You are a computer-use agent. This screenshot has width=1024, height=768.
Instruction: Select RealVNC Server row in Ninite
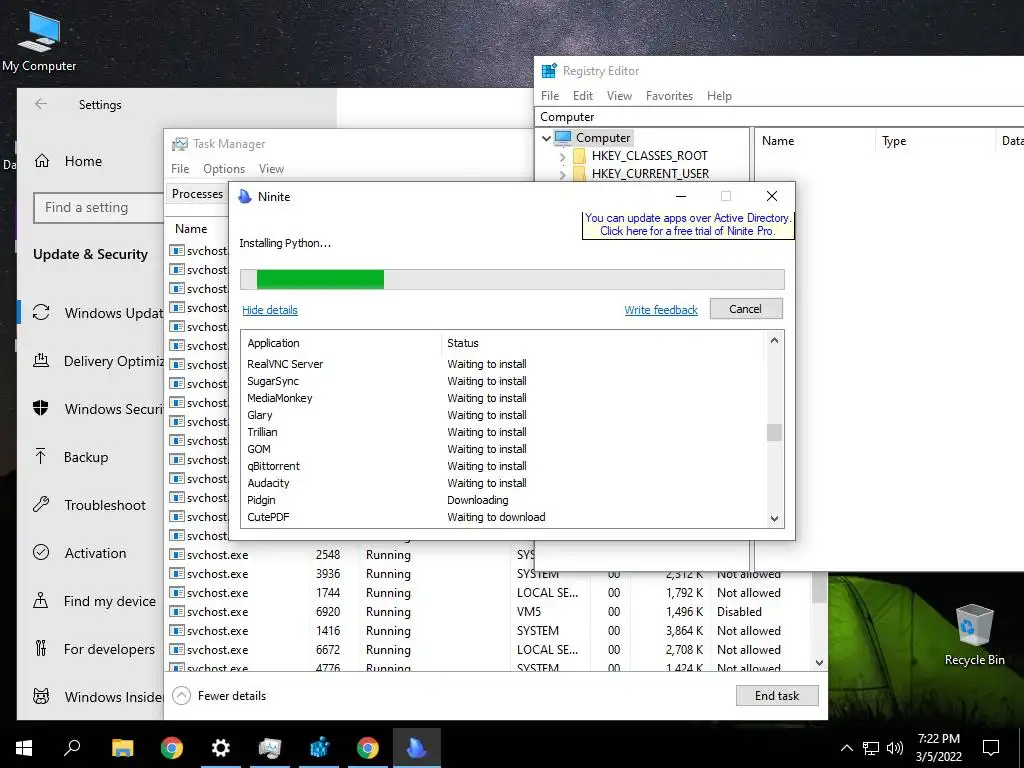pos(502,364)
